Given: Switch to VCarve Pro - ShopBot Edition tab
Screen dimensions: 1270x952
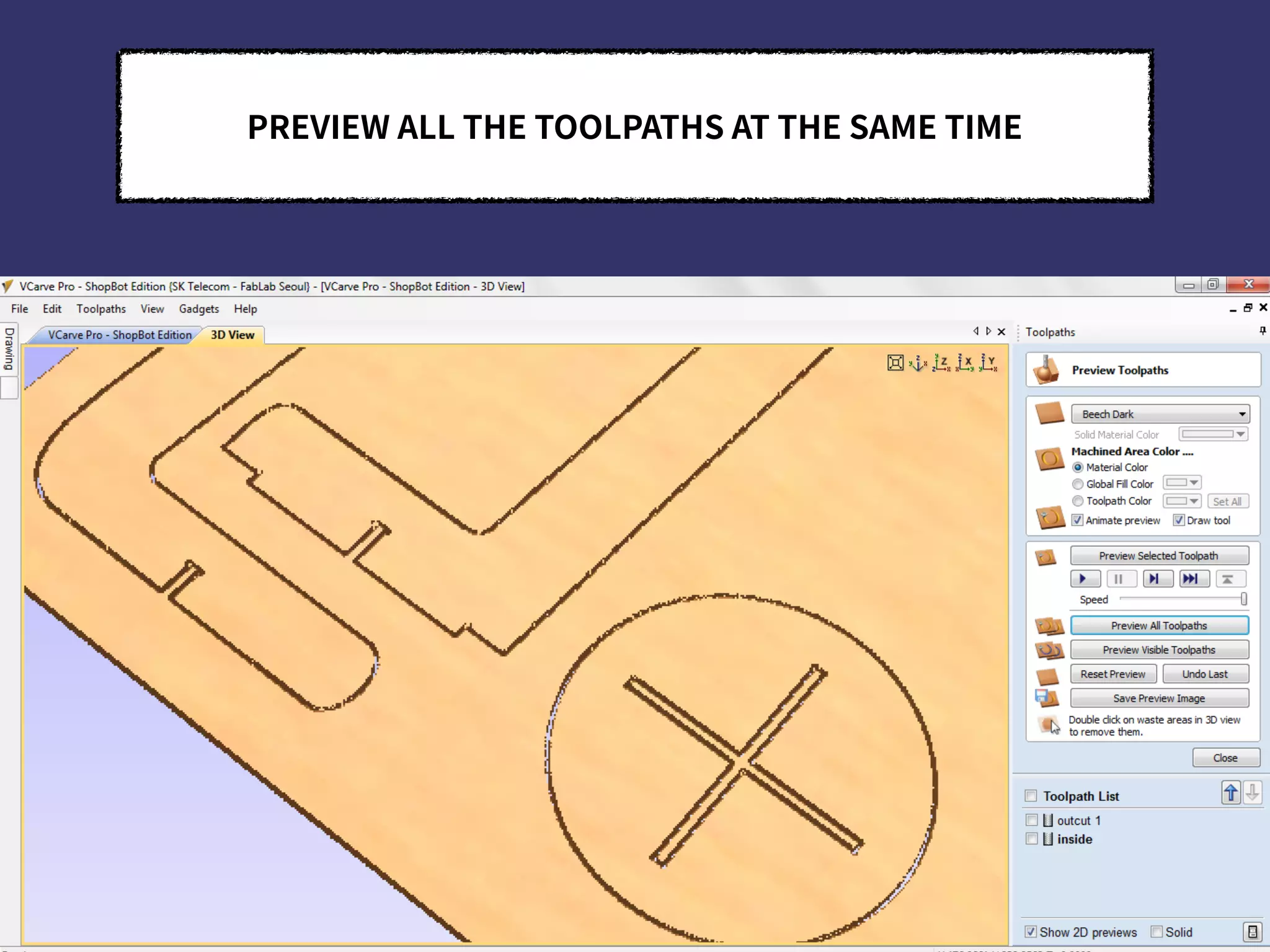Looking at the screenshot, I should click(x=120, y=335).
